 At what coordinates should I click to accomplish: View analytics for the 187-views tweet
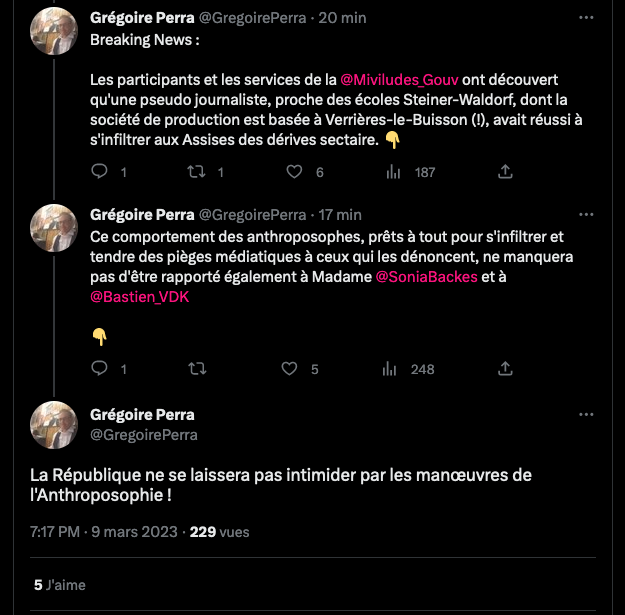pos(392,172)
